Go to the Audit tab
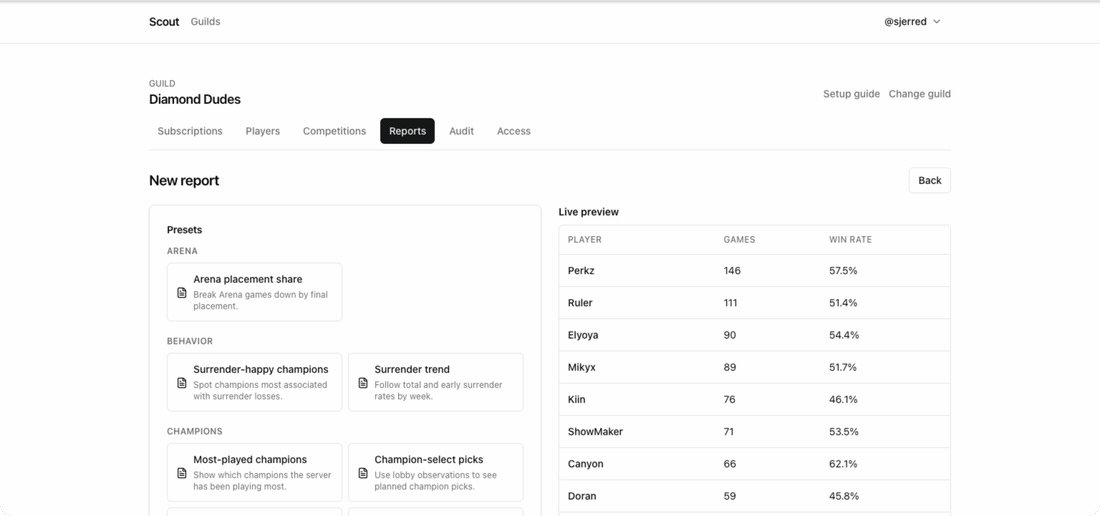Screen dimensions: 1100x516 pyautogui.click(x=462, y=131)
